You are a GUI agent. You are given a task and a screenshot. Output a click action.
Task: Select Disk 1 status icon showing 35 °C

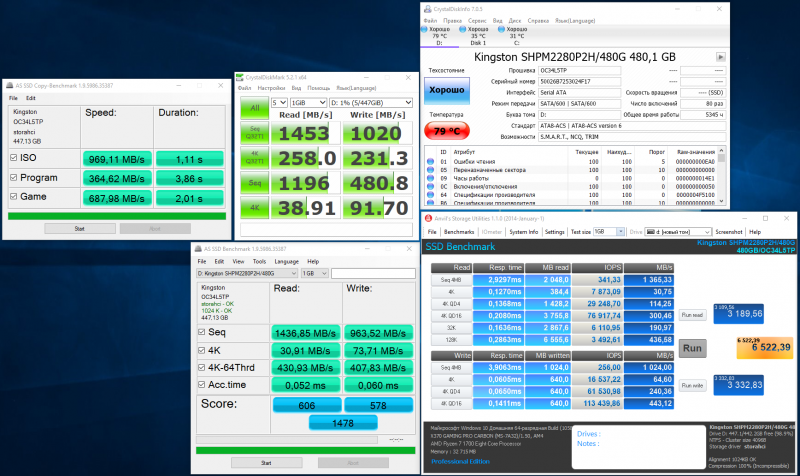click(462, 30)
